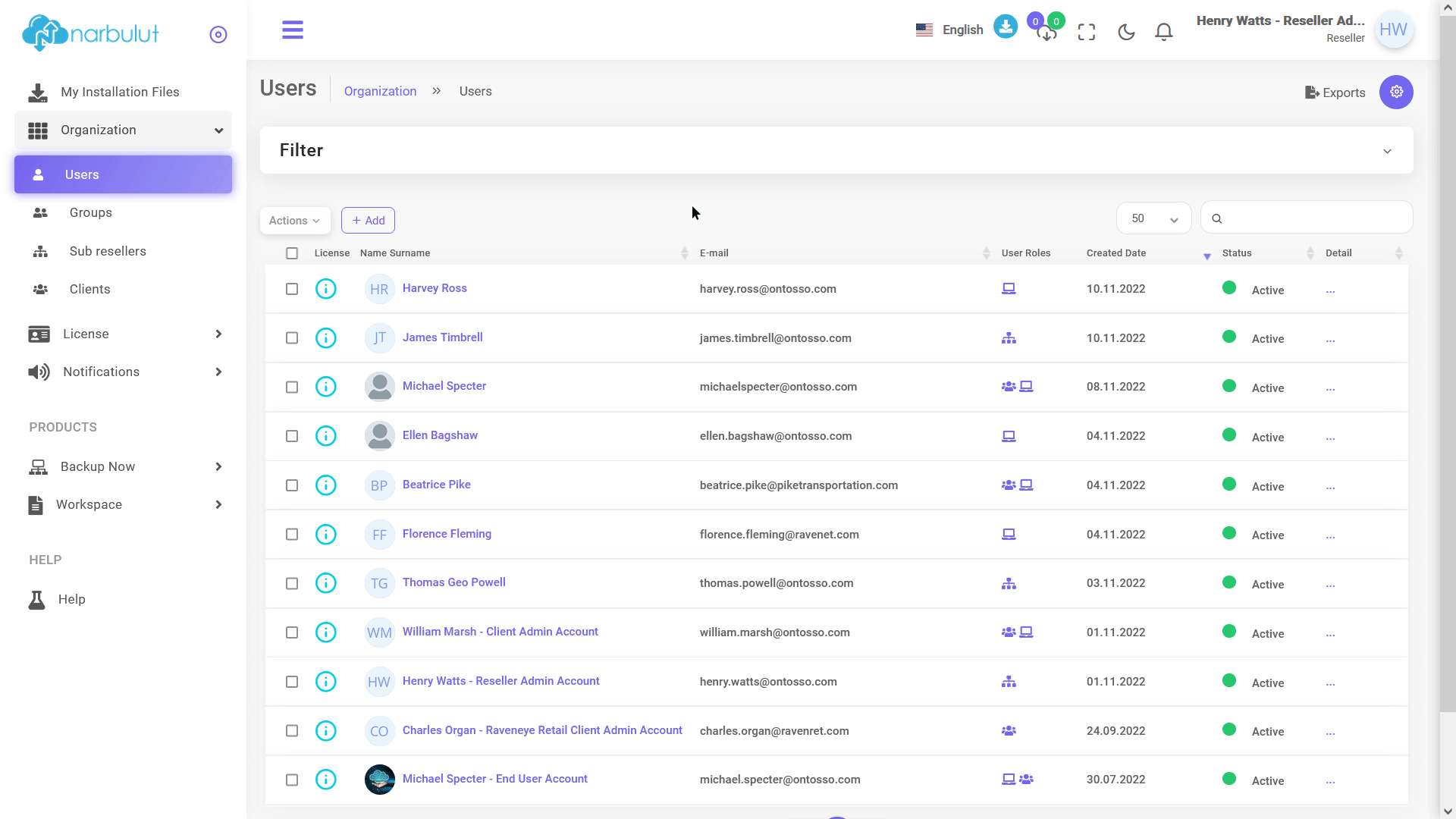Sort by Created Date column

point(1116,253)
